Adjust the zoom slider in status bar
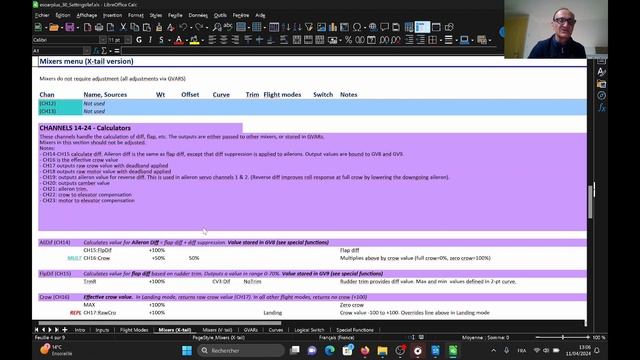Screen dimensions: 640x360 pyautogui.click(x=562, y=338)
